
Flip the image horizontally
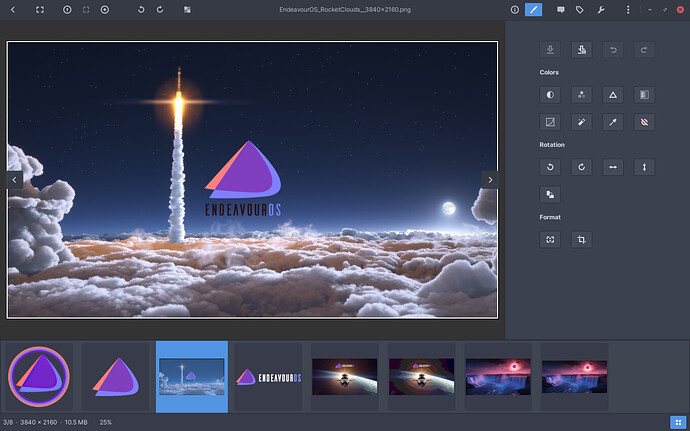coord(613,167)
